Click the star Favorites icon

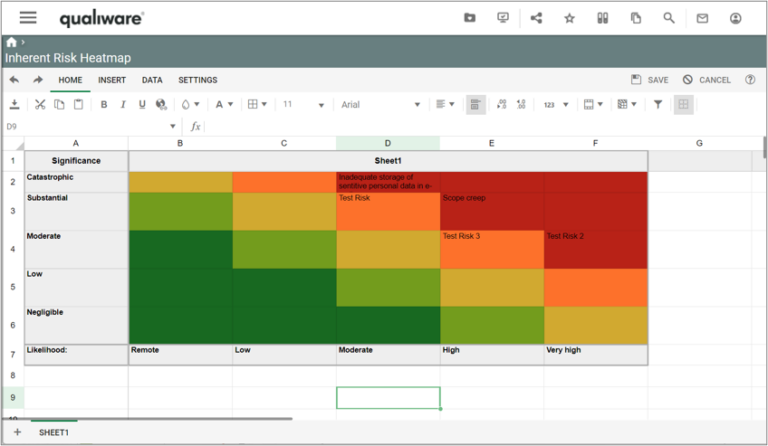pyautogui.click(x=569, y=18)
